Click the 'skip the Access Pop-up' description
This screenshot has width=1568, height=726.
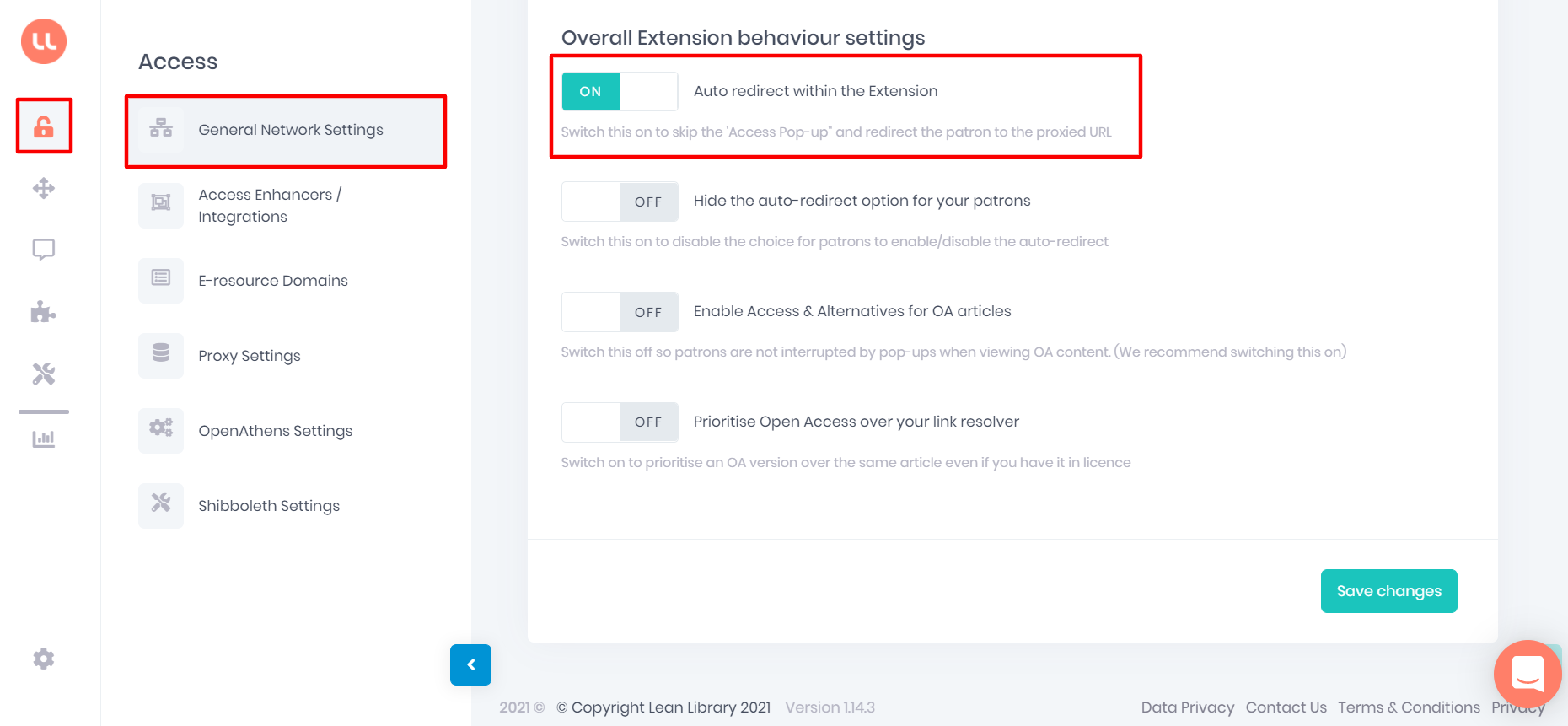tap(835, 132)
